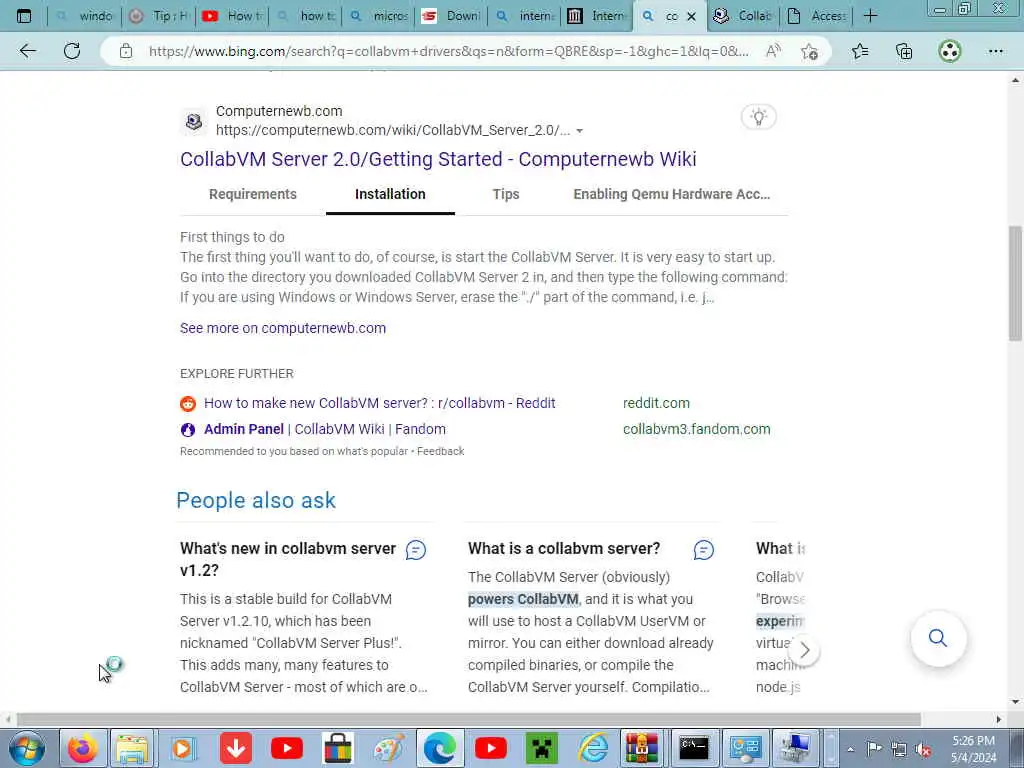Click the scroll down arrow
The image size is (1024, 768).
coord(1015,703)
